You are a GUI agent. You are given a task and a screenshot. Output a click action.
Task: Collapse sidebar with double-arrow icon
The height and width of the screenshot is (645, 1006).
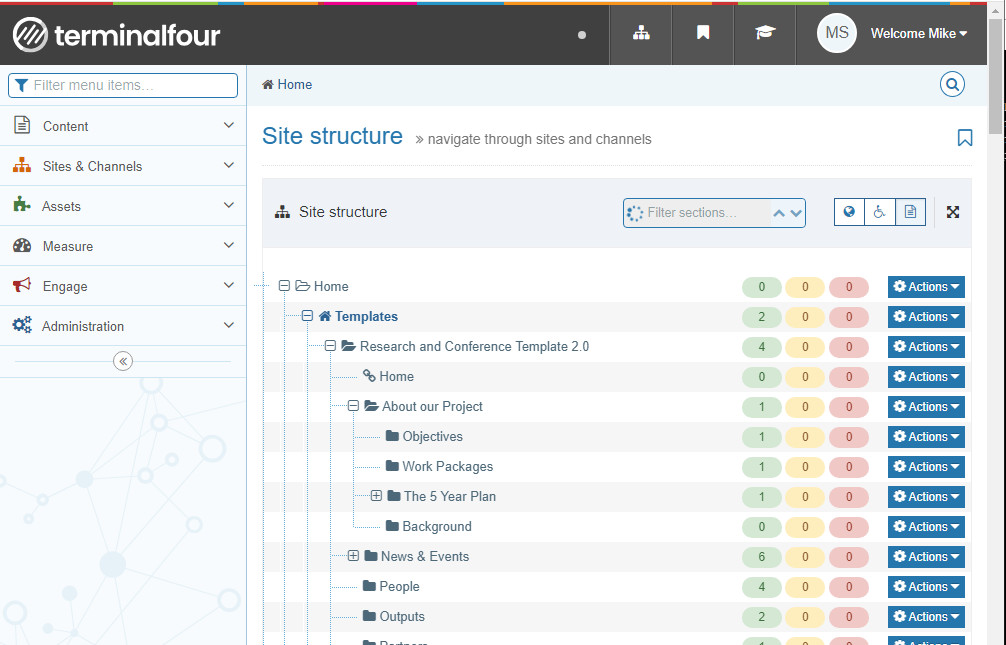(x=123, y=361)
